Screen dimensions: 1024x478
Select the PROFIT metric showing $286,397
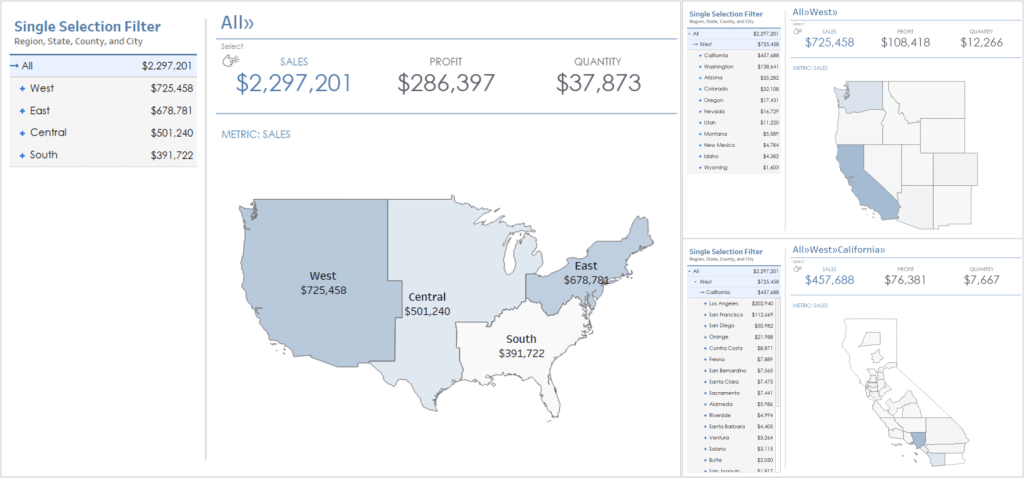445,82
